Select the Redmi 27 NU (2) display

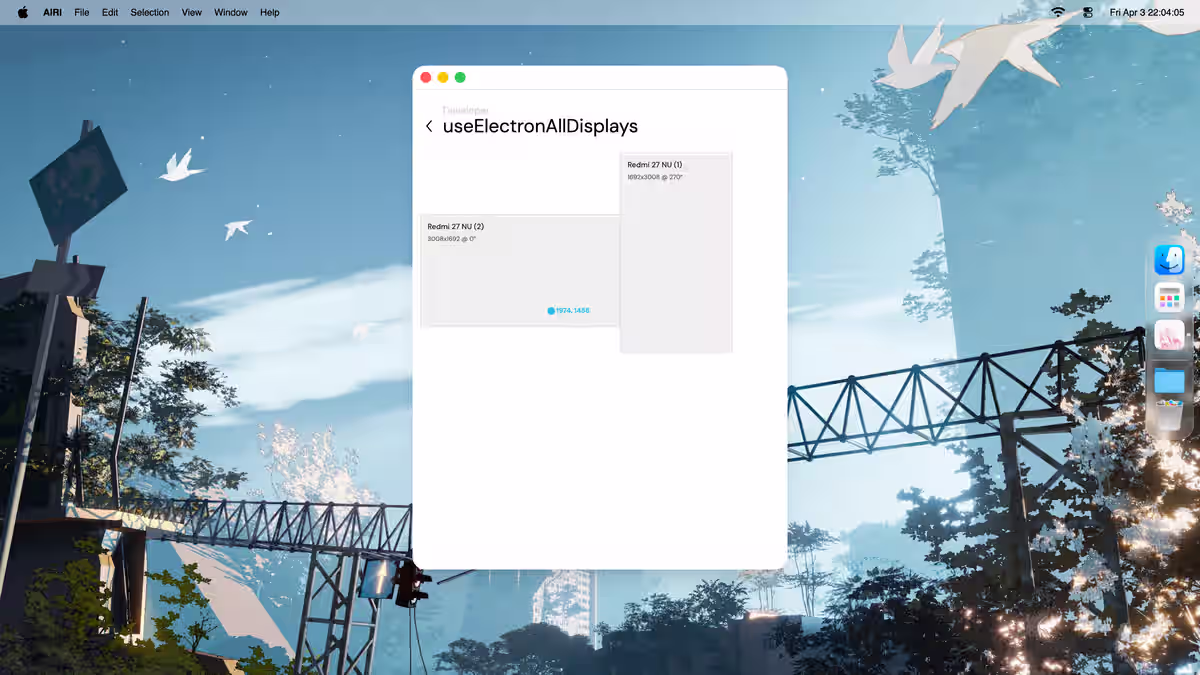[x=520, y=271]
